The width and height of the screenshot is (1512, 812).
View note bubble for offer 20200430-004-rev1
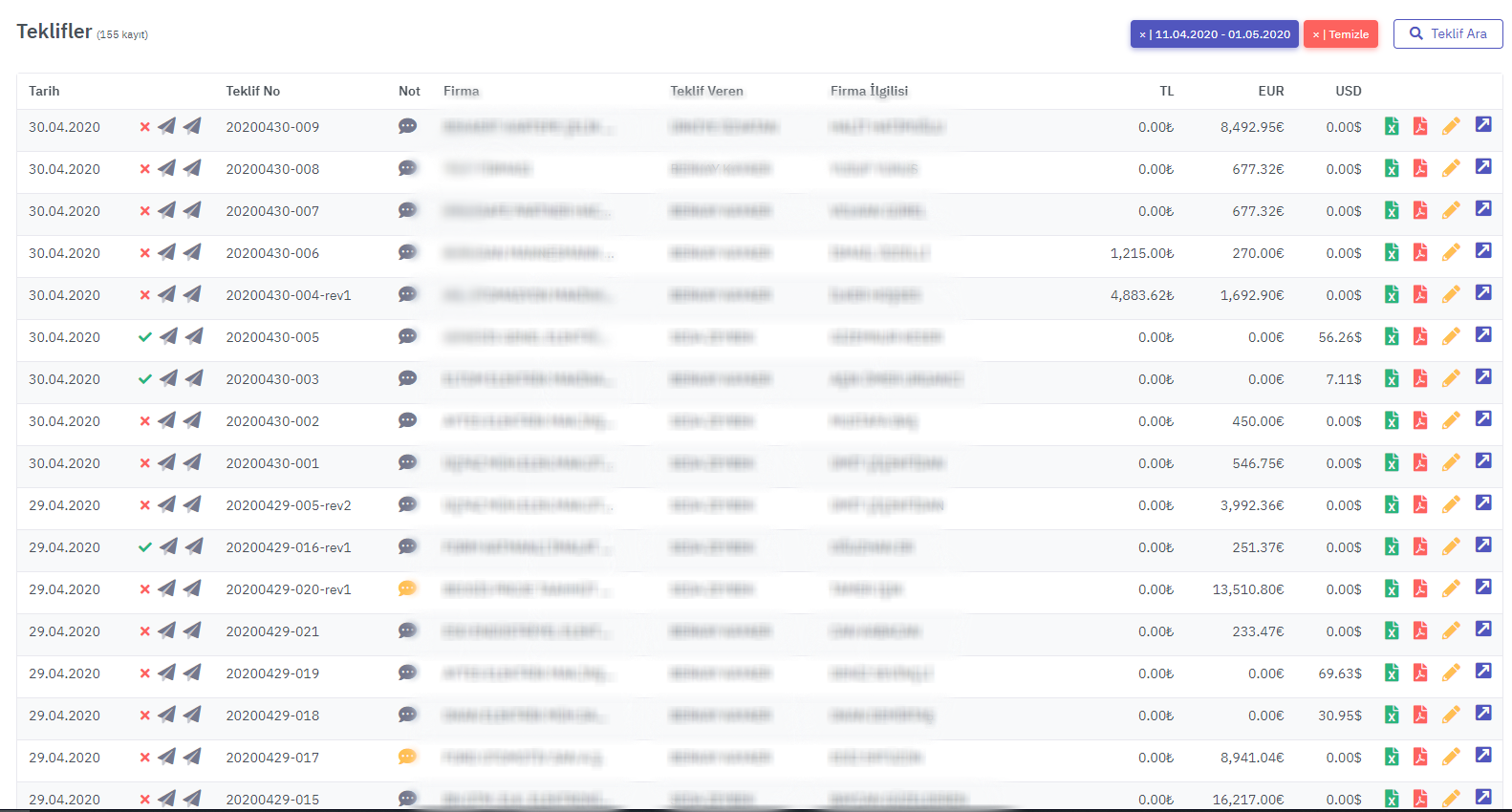click(x=407, y=294)
